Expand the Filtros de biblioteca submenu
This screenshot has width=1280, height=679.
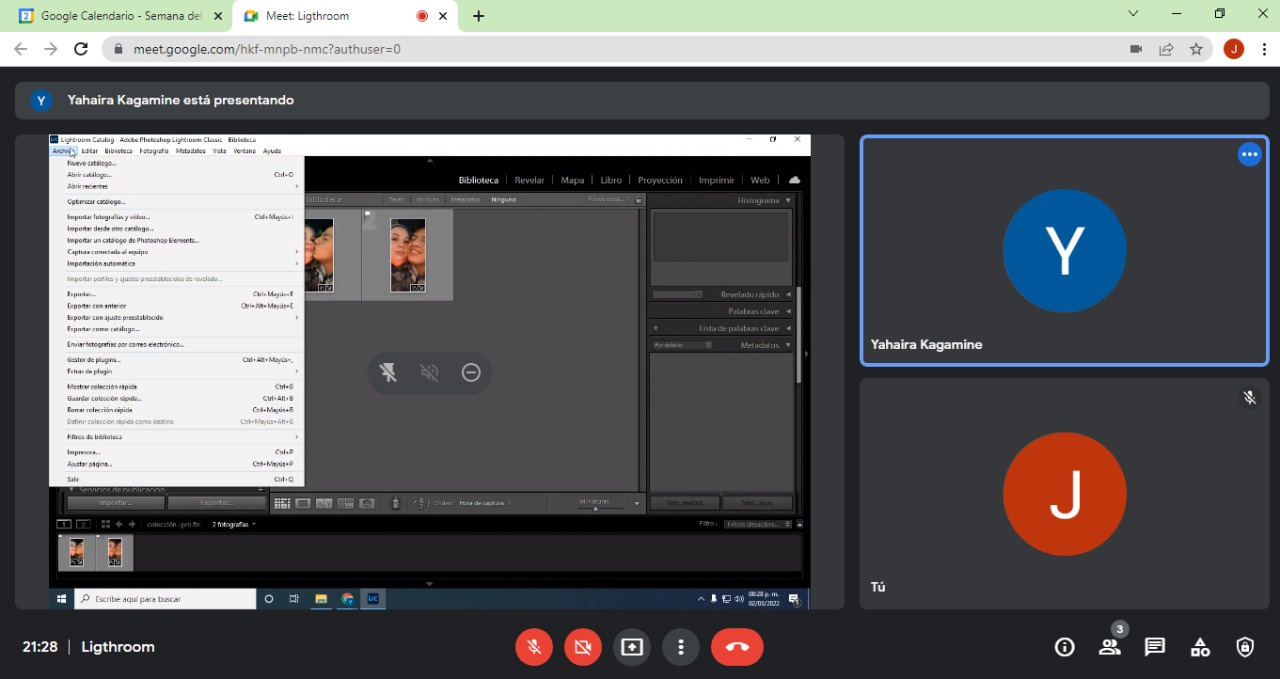(177, 437)
